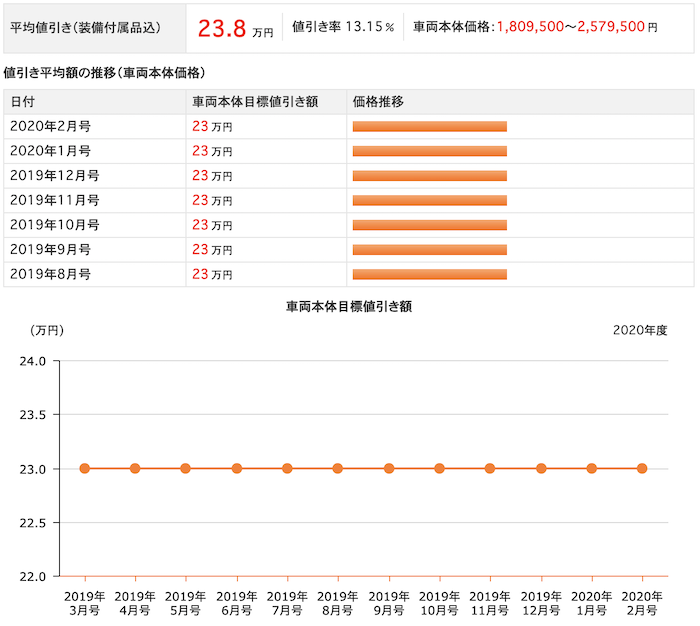Click the 値引き率 13.15% text

343,27
